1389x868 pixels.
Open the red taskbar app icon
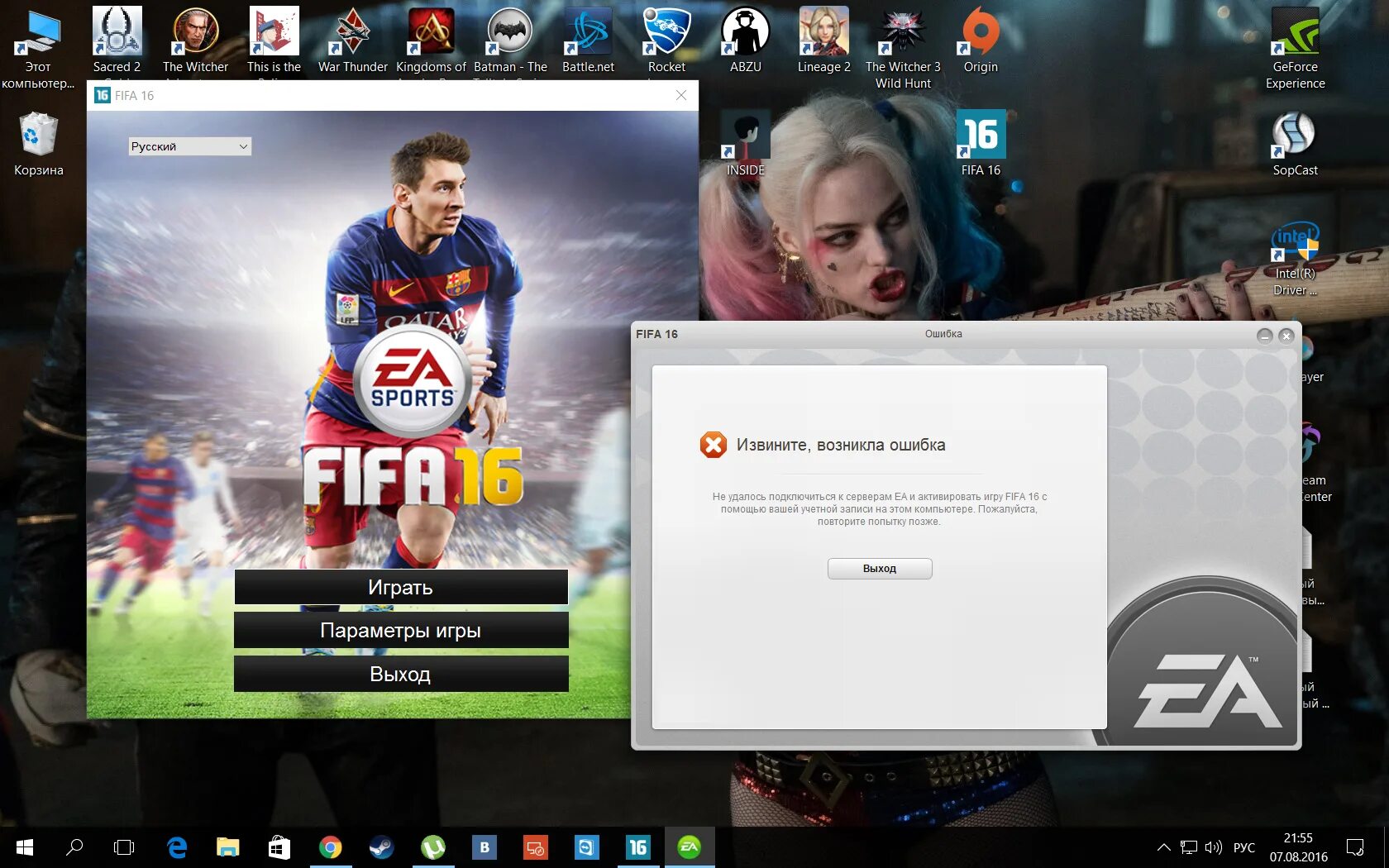pyautogui.click(x=536, y=847)
